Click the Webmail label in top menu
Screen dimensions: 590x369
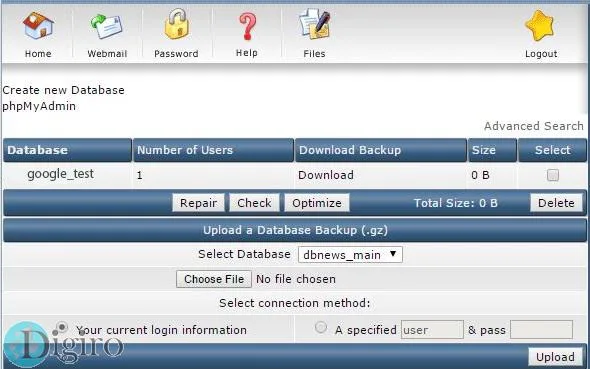(x=107, y=54)
